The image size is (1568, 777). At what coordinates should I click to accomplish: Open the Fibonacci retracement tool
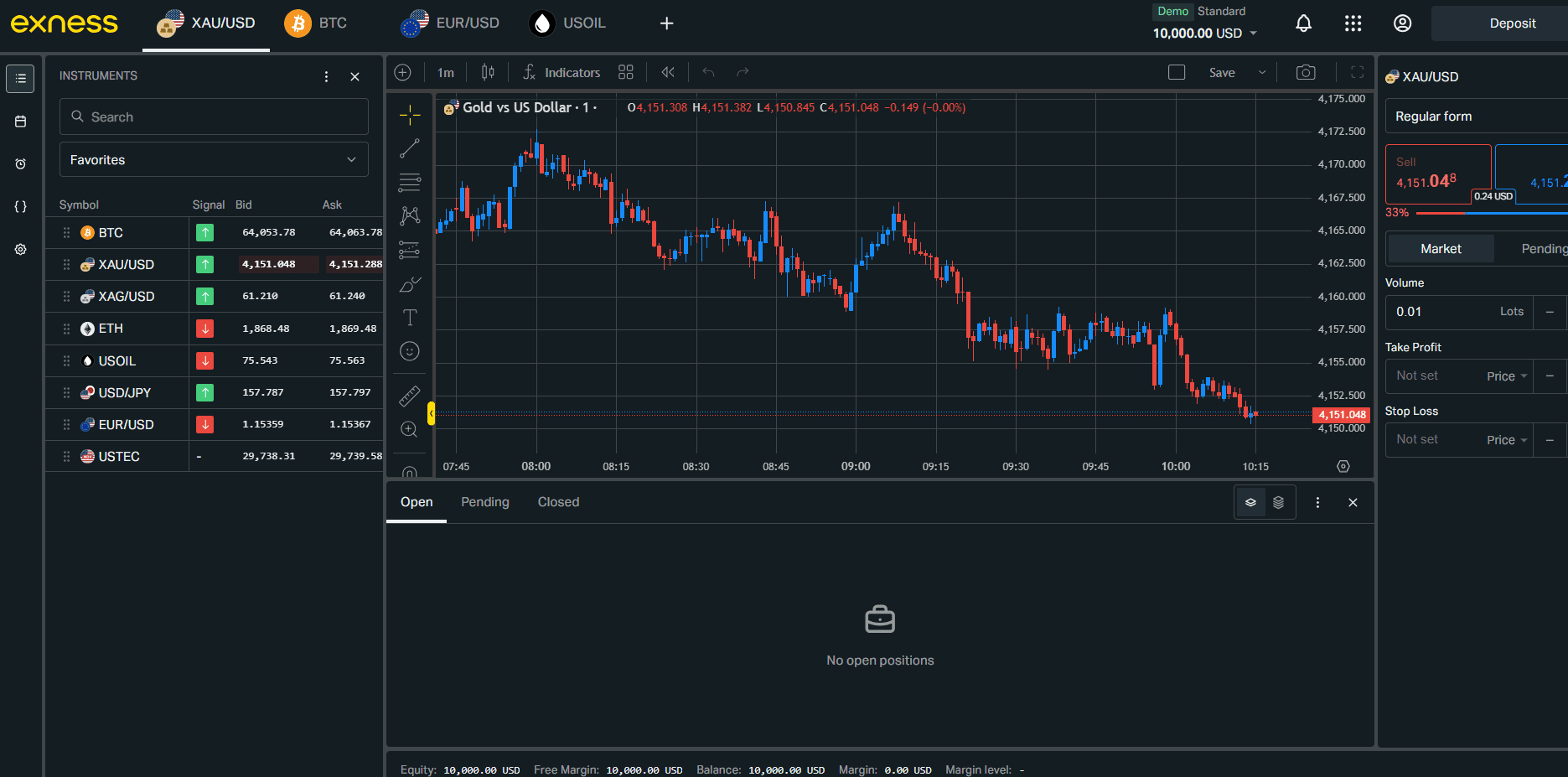tap(410, 182)
